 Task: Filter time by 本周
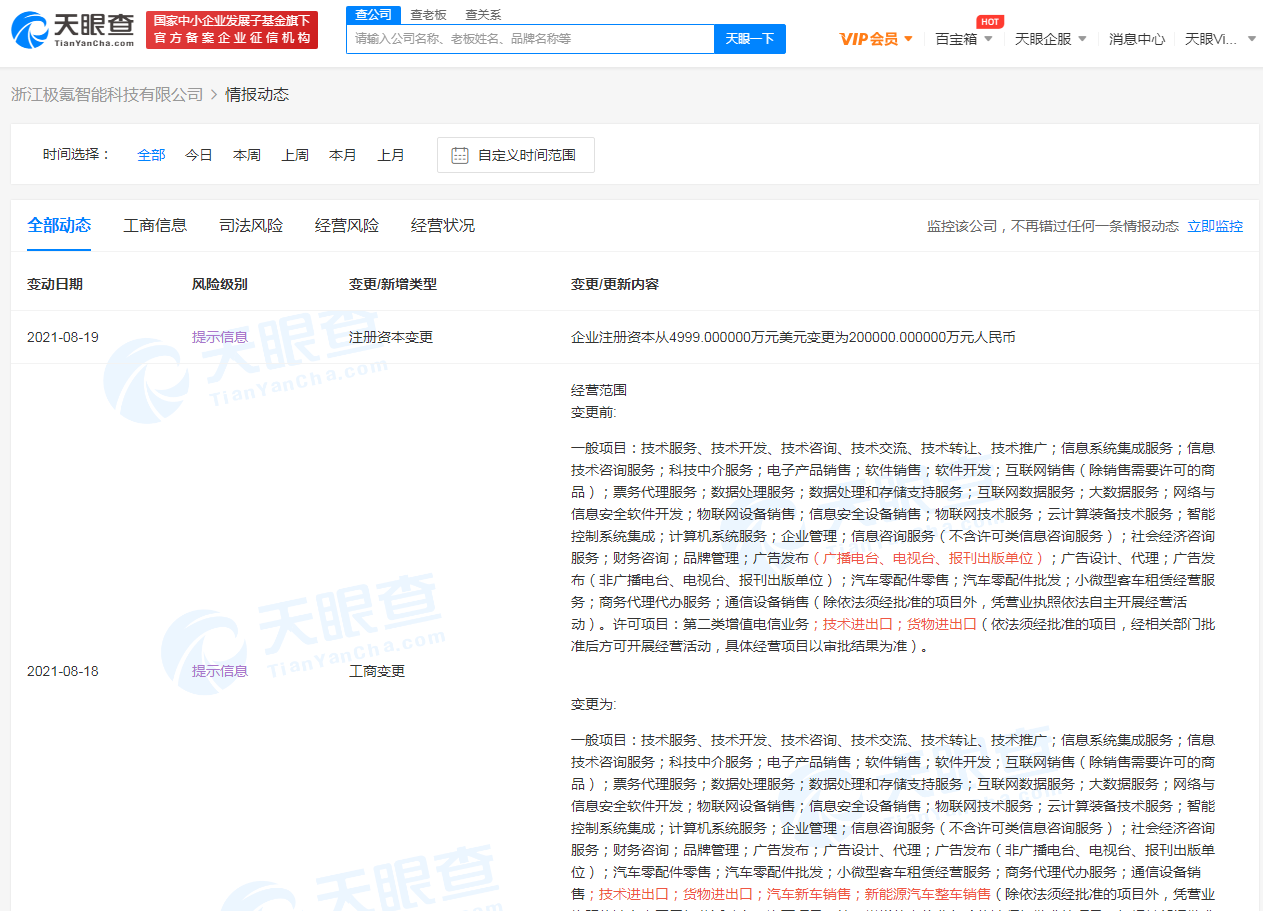coord(247,155)
